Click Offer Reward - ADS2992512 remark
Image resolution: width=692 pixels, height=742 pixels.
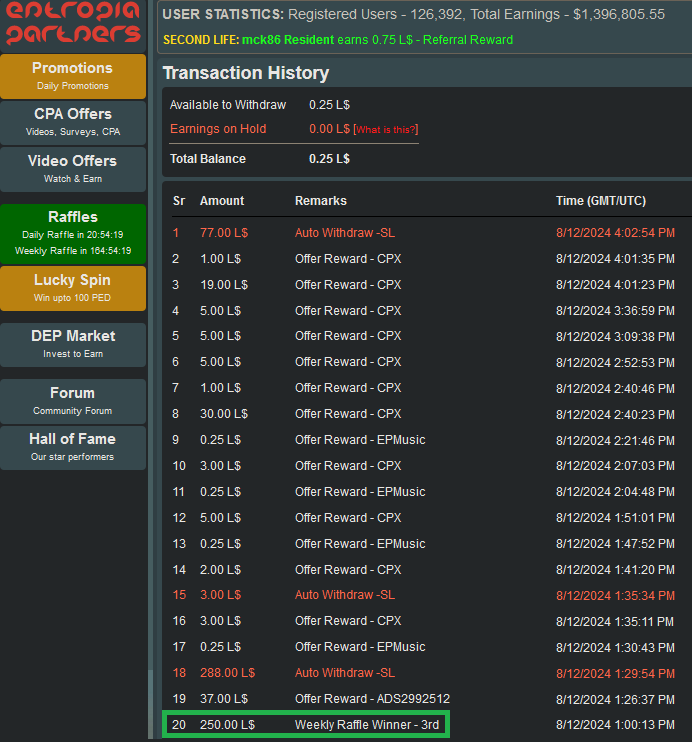[373, 699]
